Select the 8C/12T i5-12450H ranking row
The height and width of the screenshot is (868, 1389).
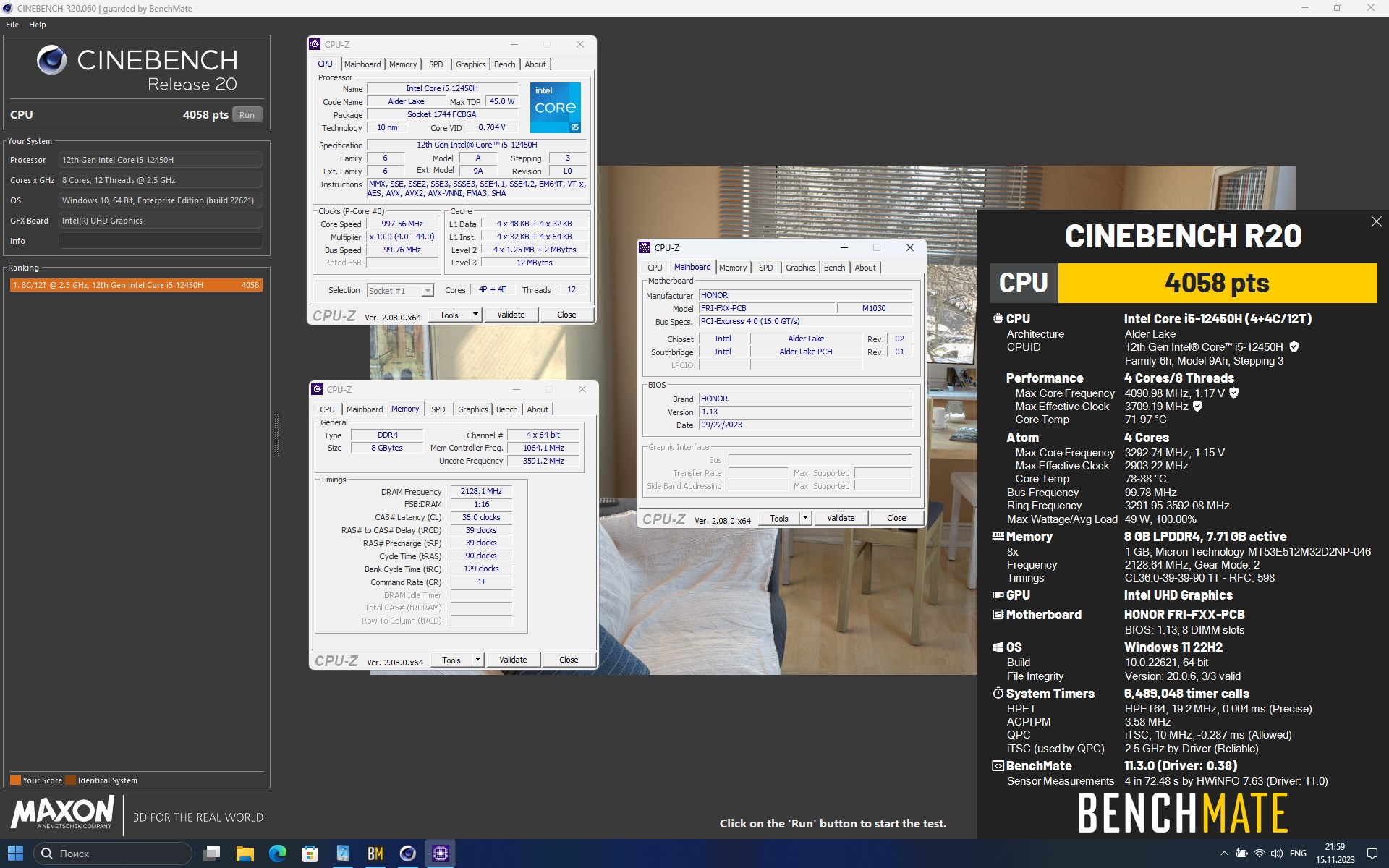[x=136, y=285]
